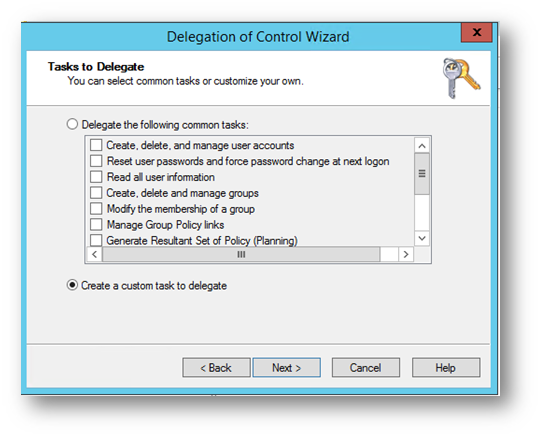
Task: Click the horizontal scroll right arrow
Action: click(x=406, y=254)
